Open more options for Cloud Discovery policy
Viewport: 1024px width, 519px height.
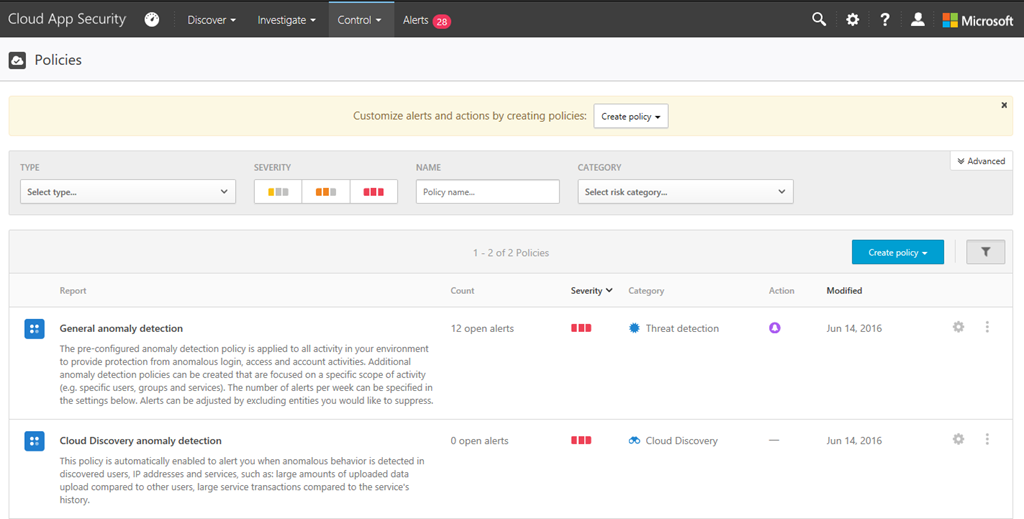point(987,440)
